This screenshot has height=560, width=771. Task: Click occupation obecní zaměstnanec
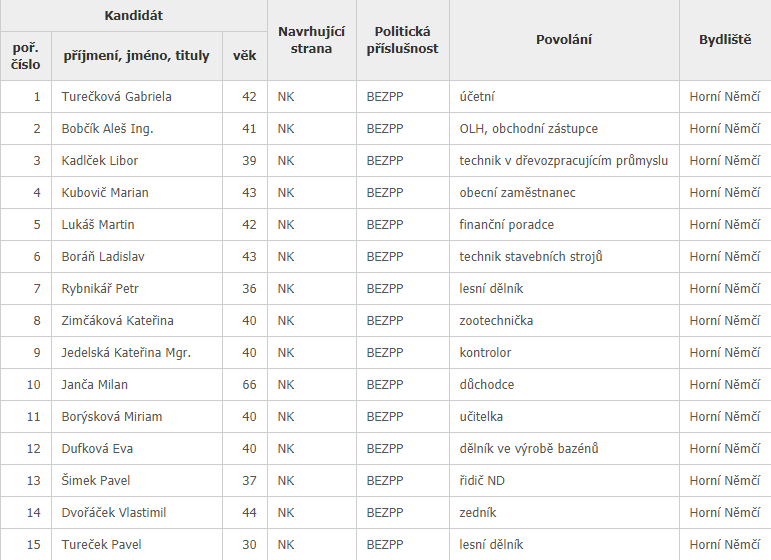517,193
